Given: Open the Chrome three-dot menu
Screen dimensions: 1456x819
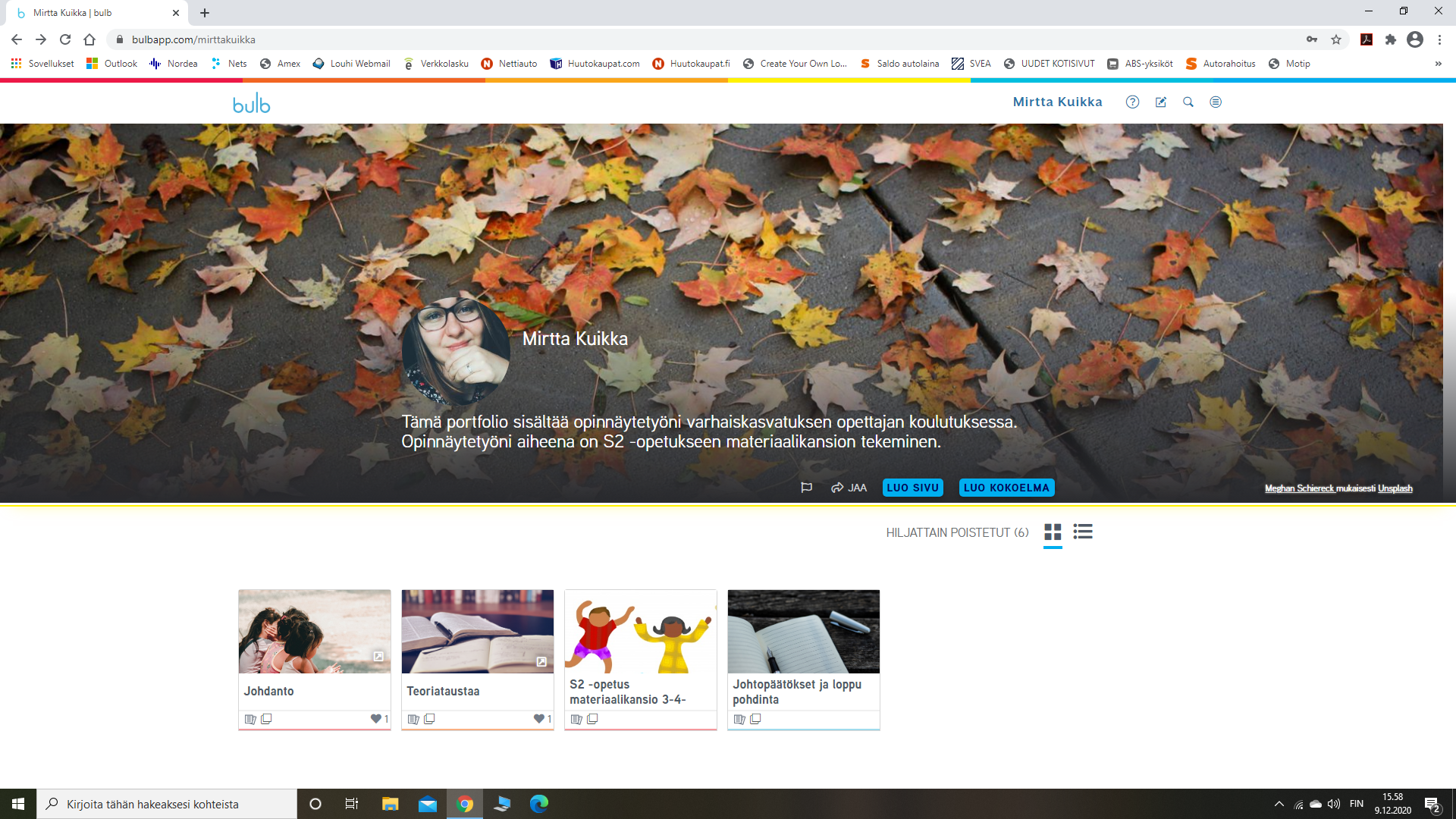Looking at the screenshot, I should 1439,39.
